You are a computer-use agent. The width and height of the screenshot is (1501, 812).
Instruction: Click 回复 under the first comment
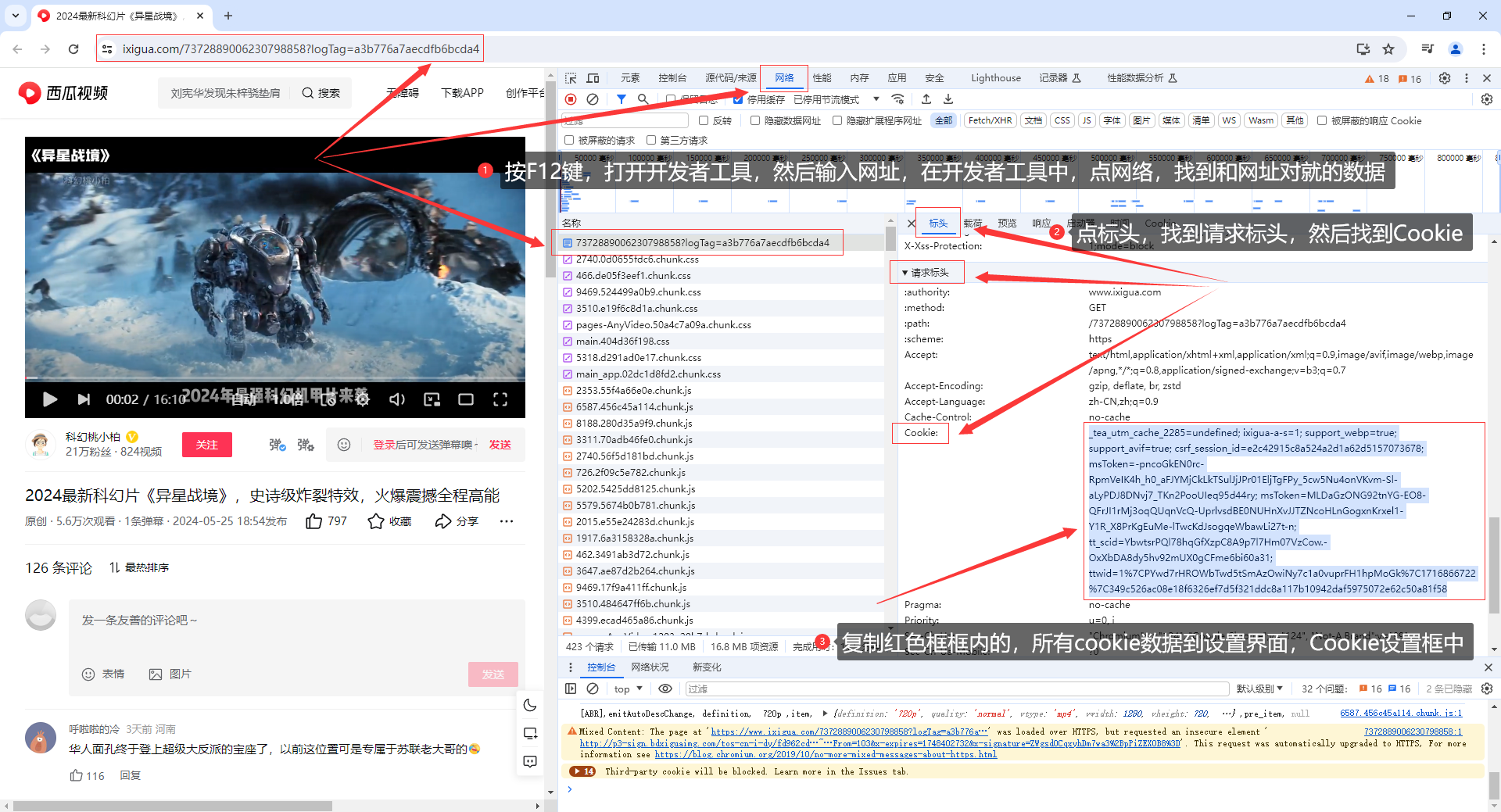131,775
